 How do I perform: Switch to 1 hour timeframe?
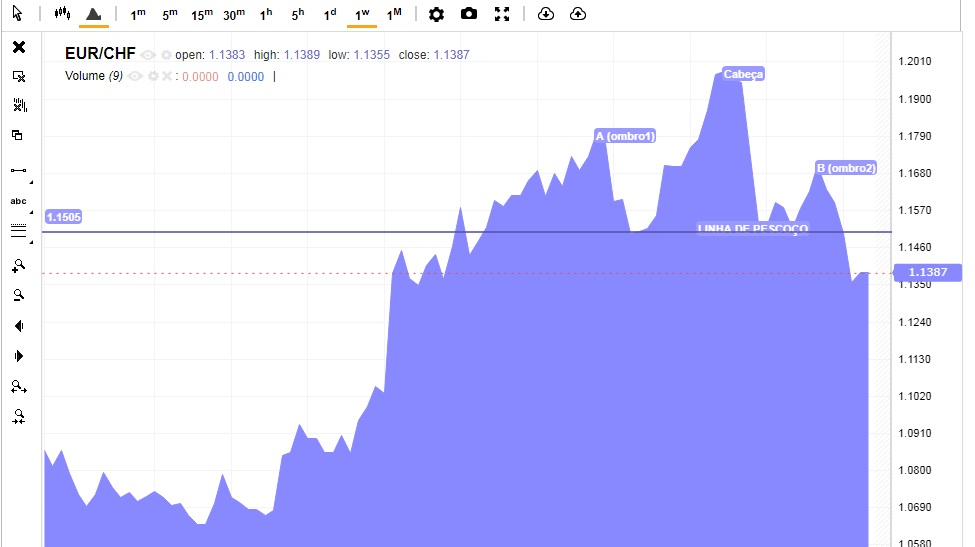(x=266, y=14)
